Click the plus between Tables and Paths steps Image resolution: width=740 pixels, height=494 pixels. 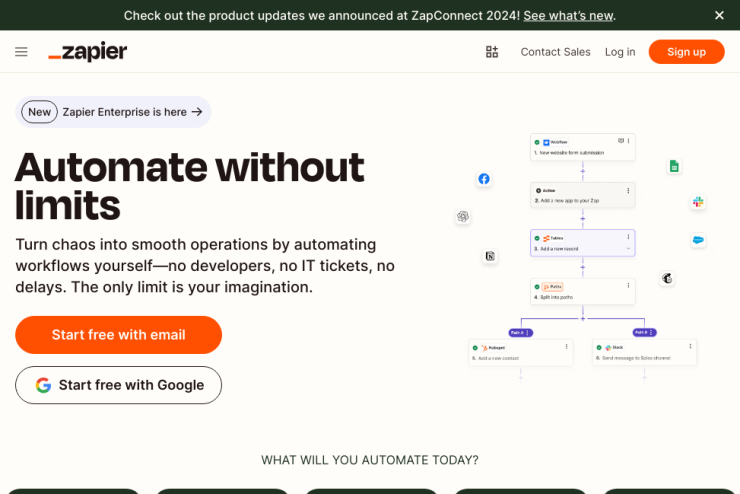pyautogui.click(x=582, y=268)
